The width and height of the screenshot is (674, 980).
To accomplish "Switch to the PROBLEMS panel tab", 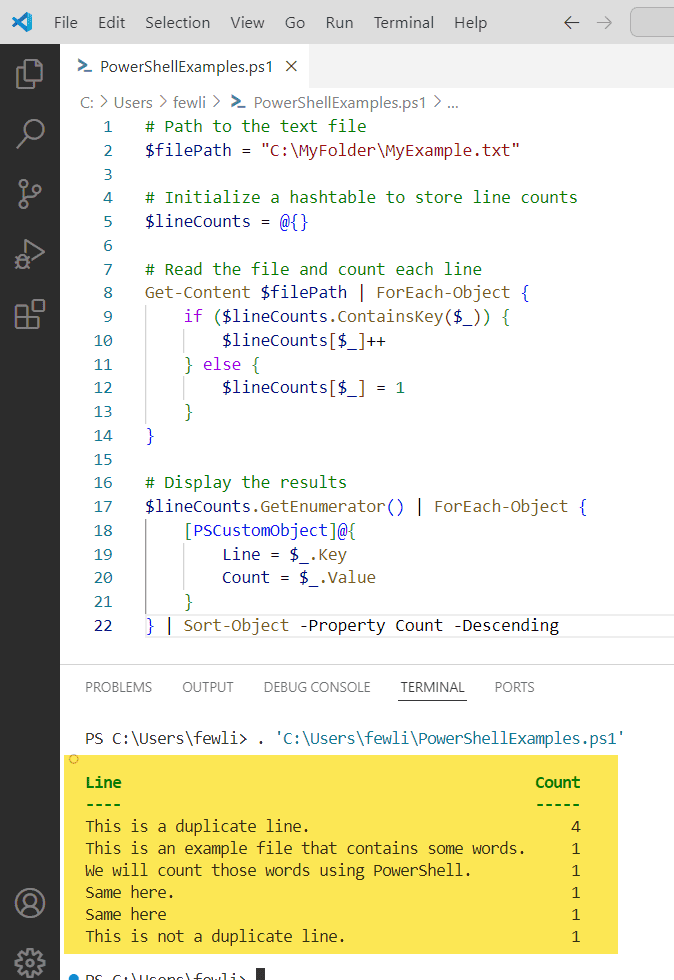I will [x=118, y=687].
